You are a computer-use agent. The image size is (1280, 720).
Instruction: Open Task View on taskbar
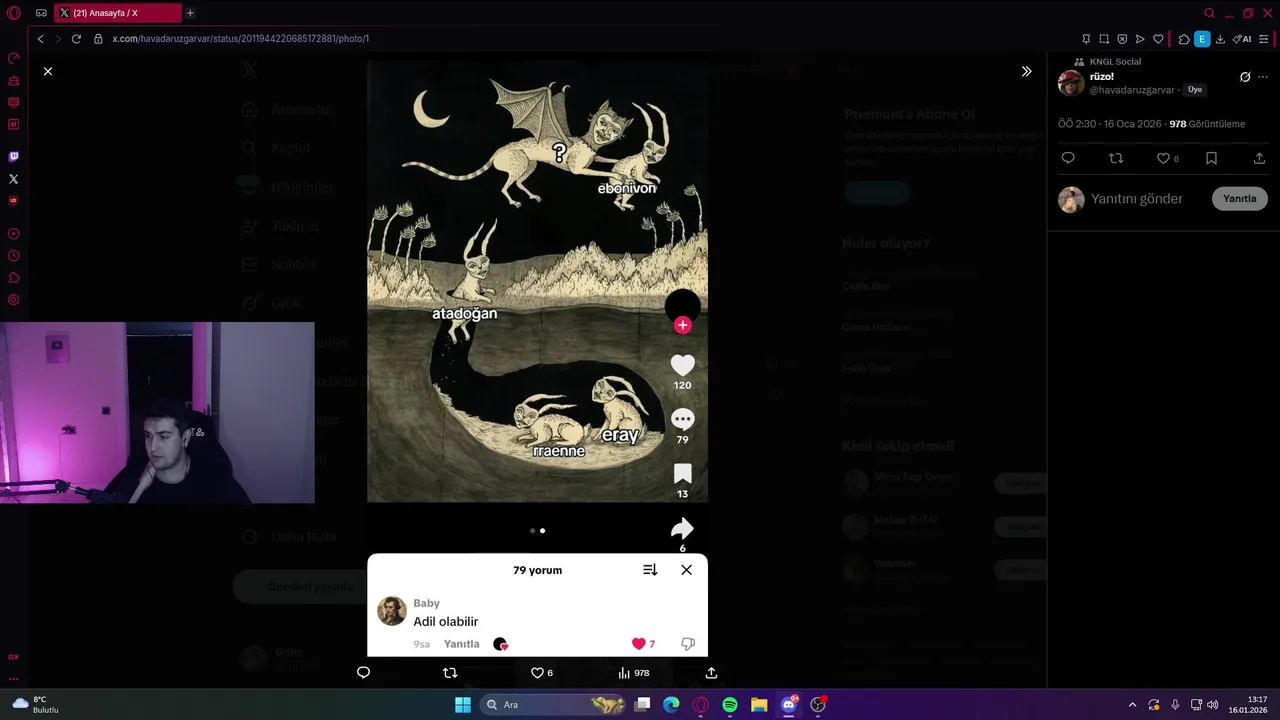pyautogui.click(x=643, y=705)
